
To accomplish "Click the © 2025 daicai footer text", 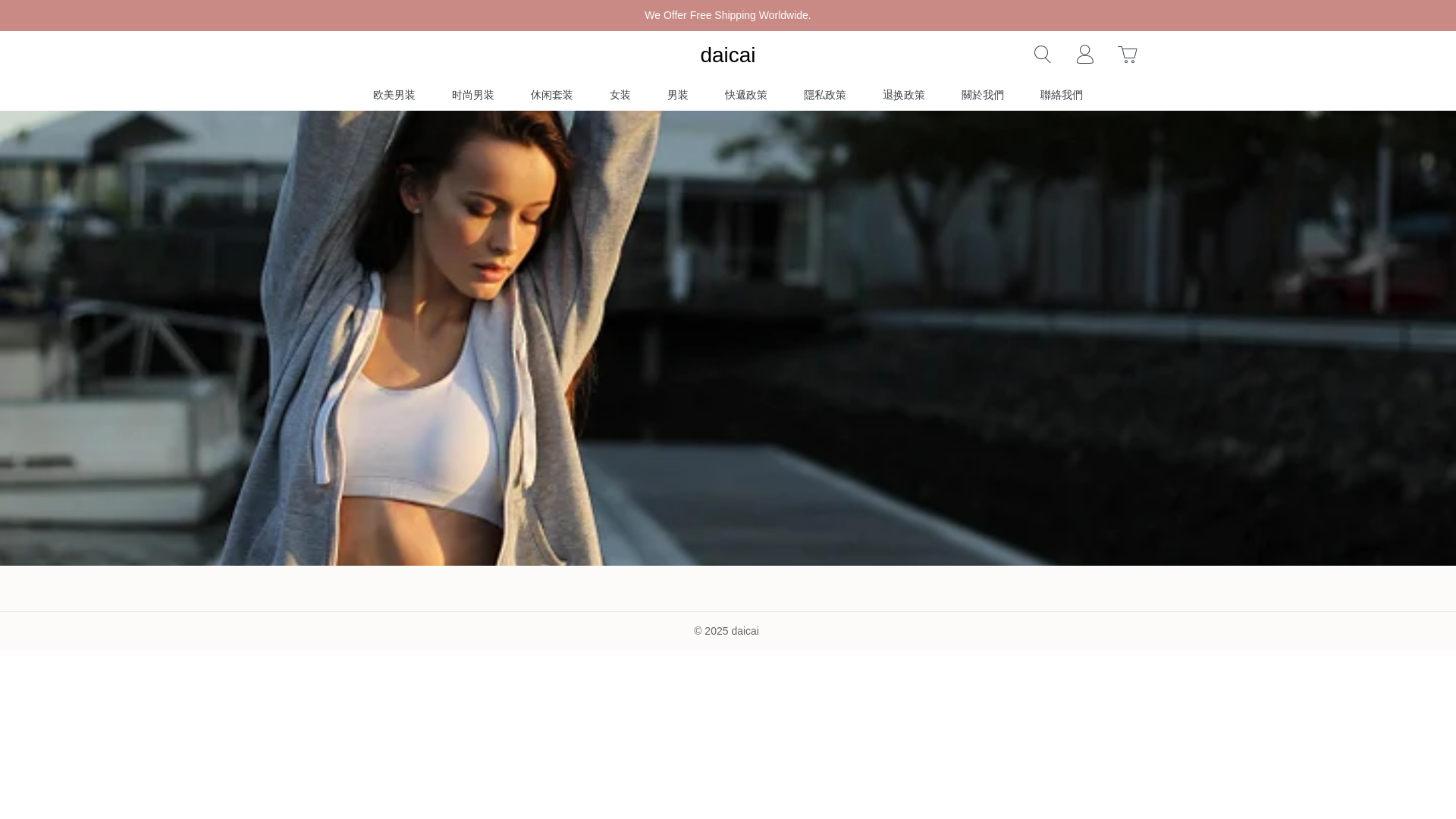I will click(x=726, y=631).
